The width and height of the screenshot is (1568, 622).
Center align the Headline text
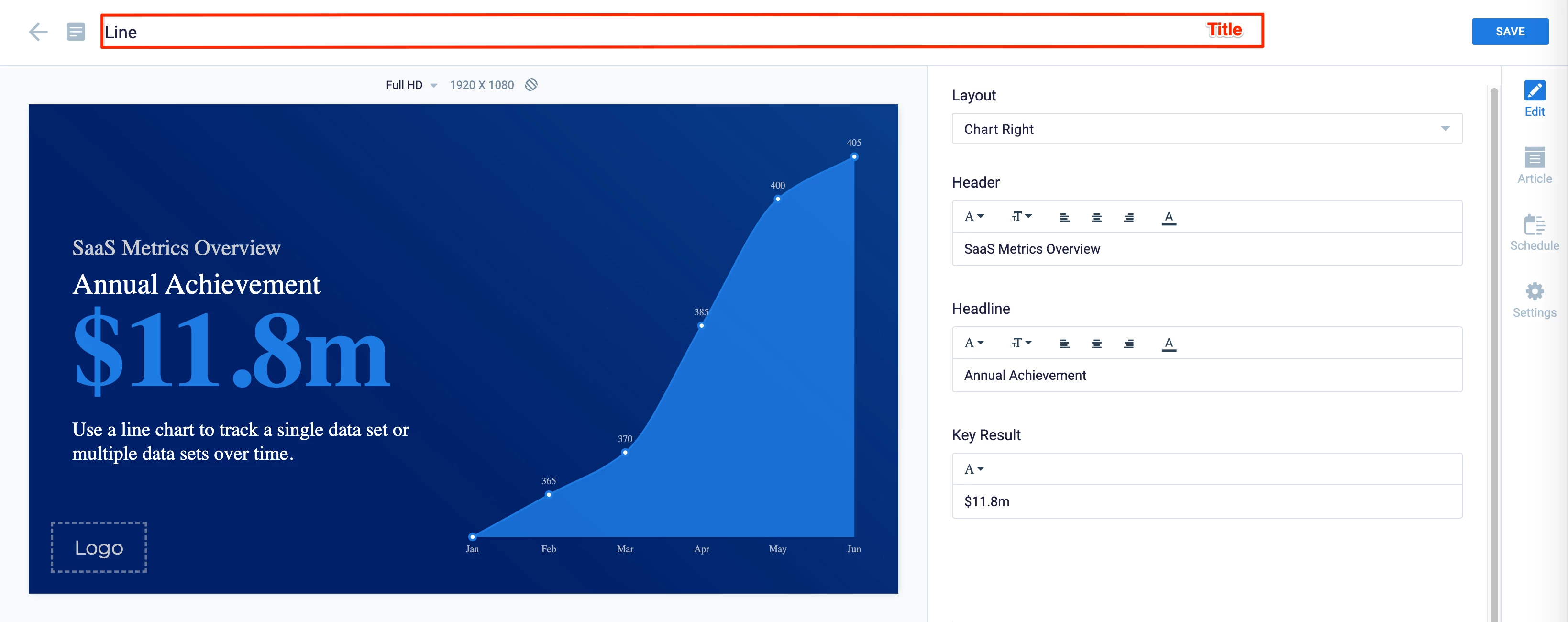coord(1096,344)
